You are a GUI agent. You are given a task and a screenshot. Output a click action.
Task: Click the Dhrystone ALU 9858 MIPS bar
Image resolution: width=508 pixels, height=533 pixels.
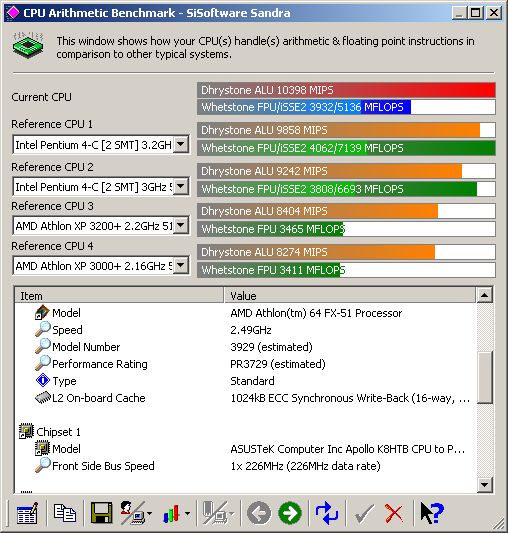[x=346, y=130]
